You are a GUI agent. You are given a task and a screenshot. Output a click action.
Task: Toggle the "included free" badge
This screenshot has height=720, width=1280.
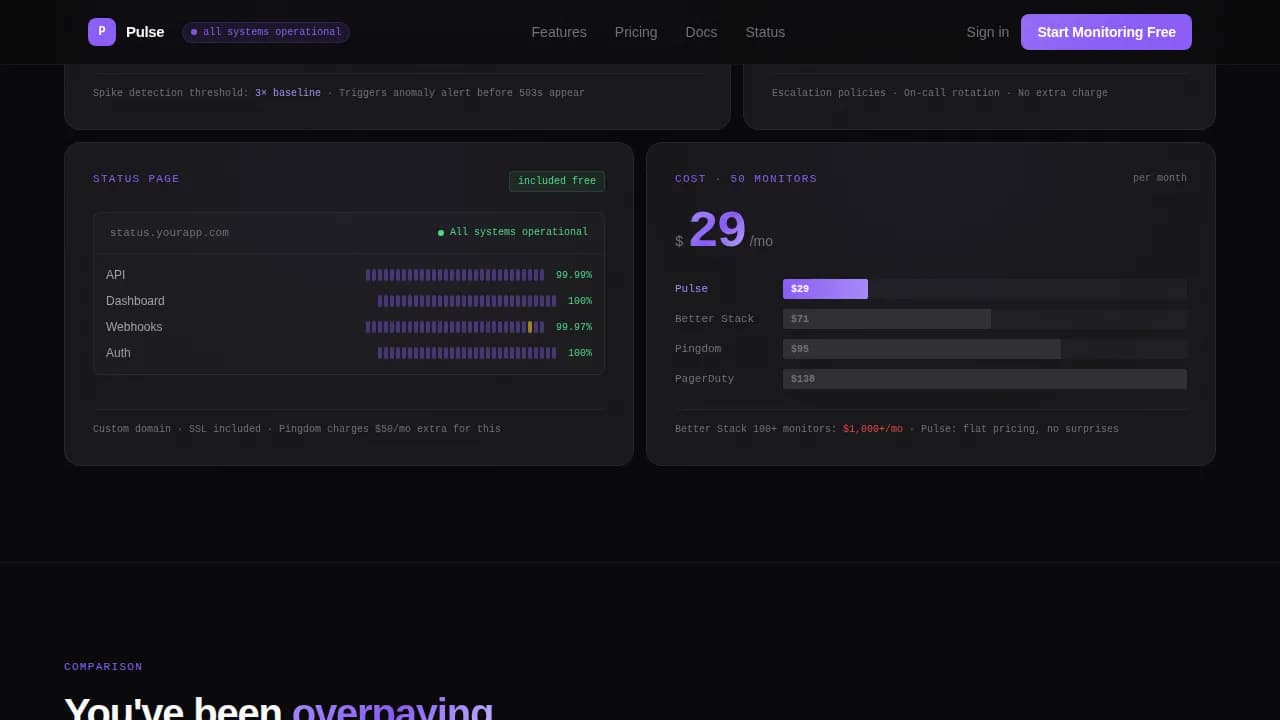coord(556,180)
